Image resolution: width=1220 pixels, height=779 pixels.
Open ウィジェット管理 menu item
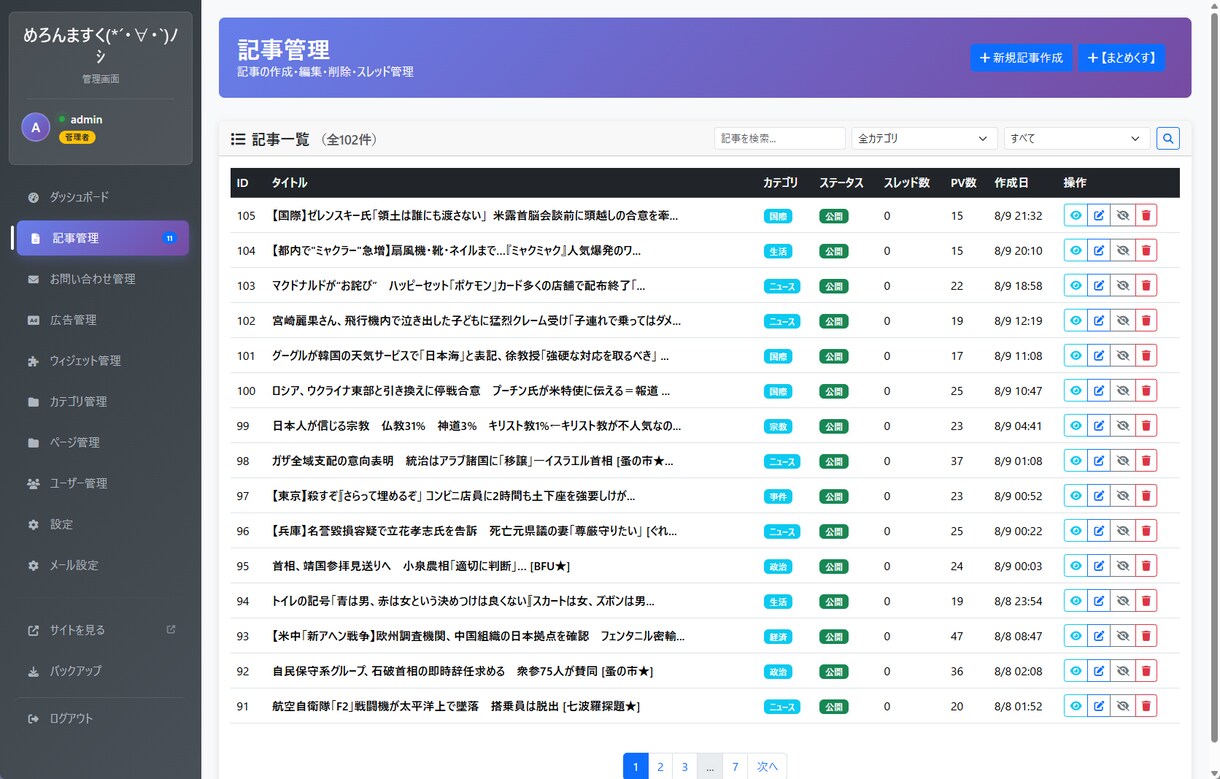[100, 361]
